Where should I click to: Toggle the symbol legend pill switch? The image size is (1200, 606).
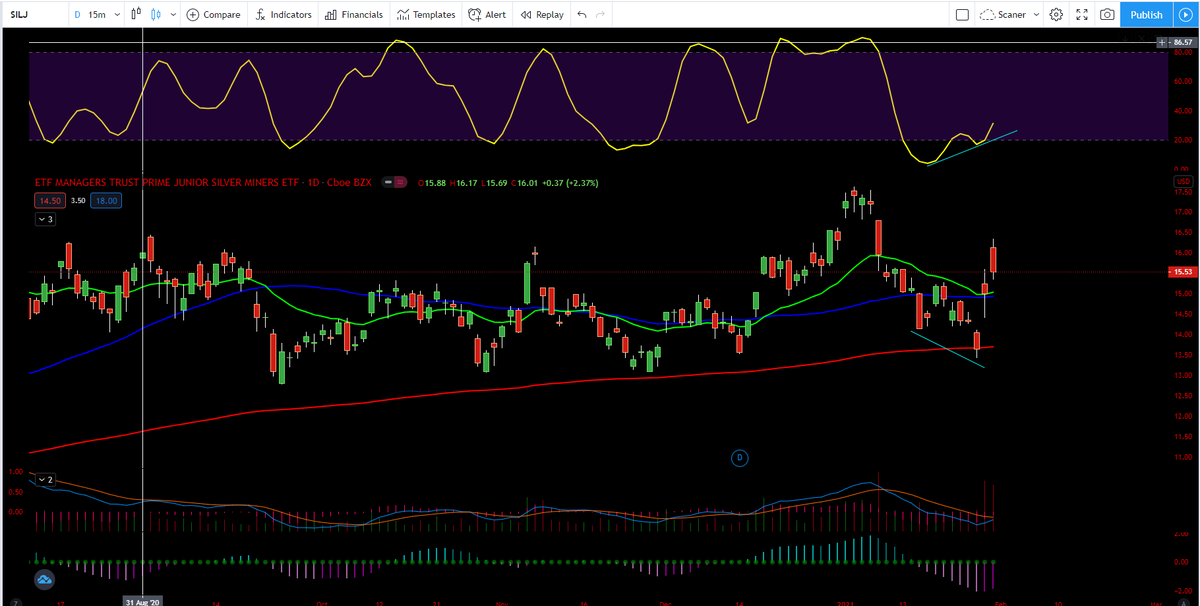tap(396, 183)
